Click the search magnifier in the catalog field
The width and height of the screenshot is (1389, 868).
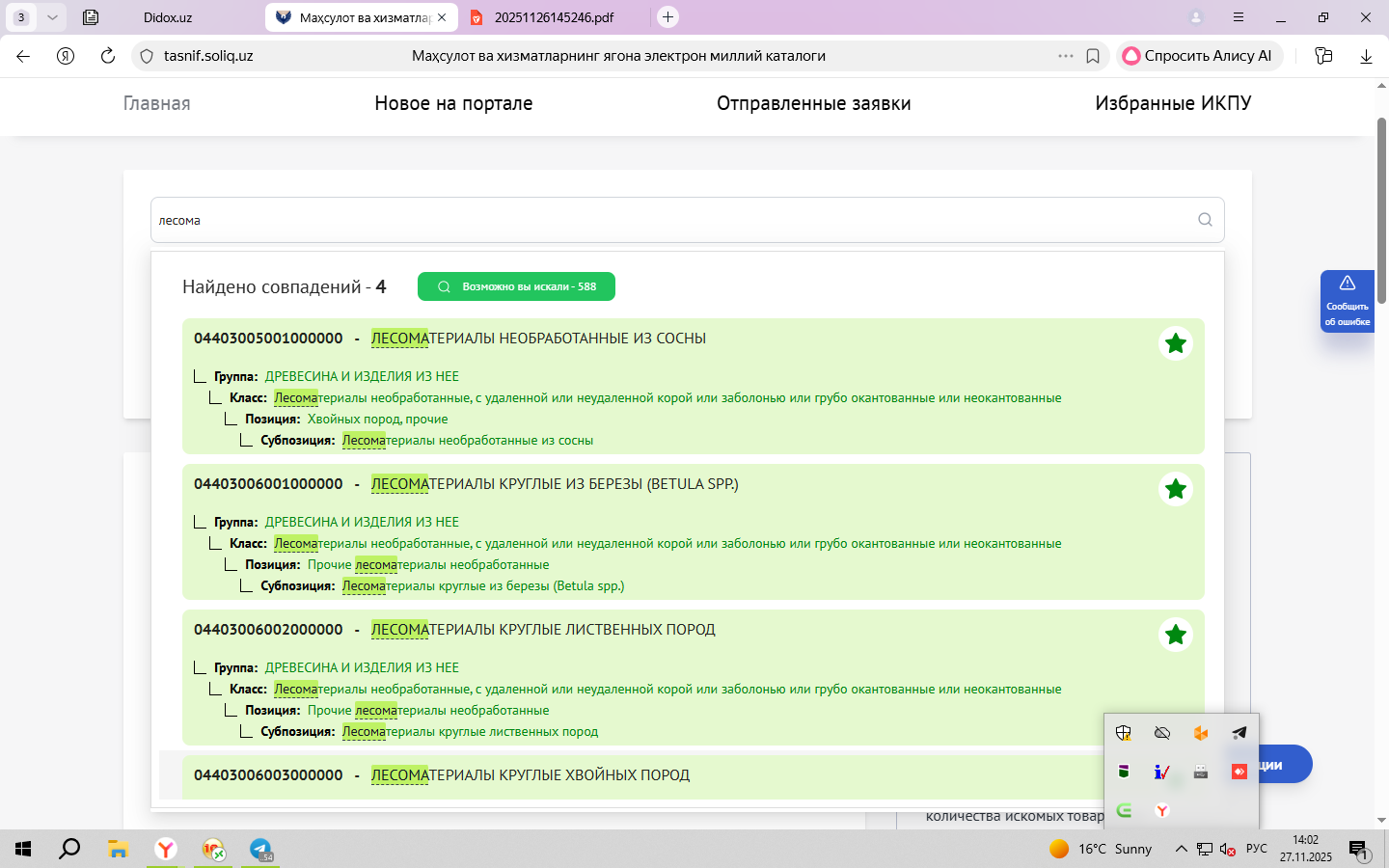[1205, 220]
